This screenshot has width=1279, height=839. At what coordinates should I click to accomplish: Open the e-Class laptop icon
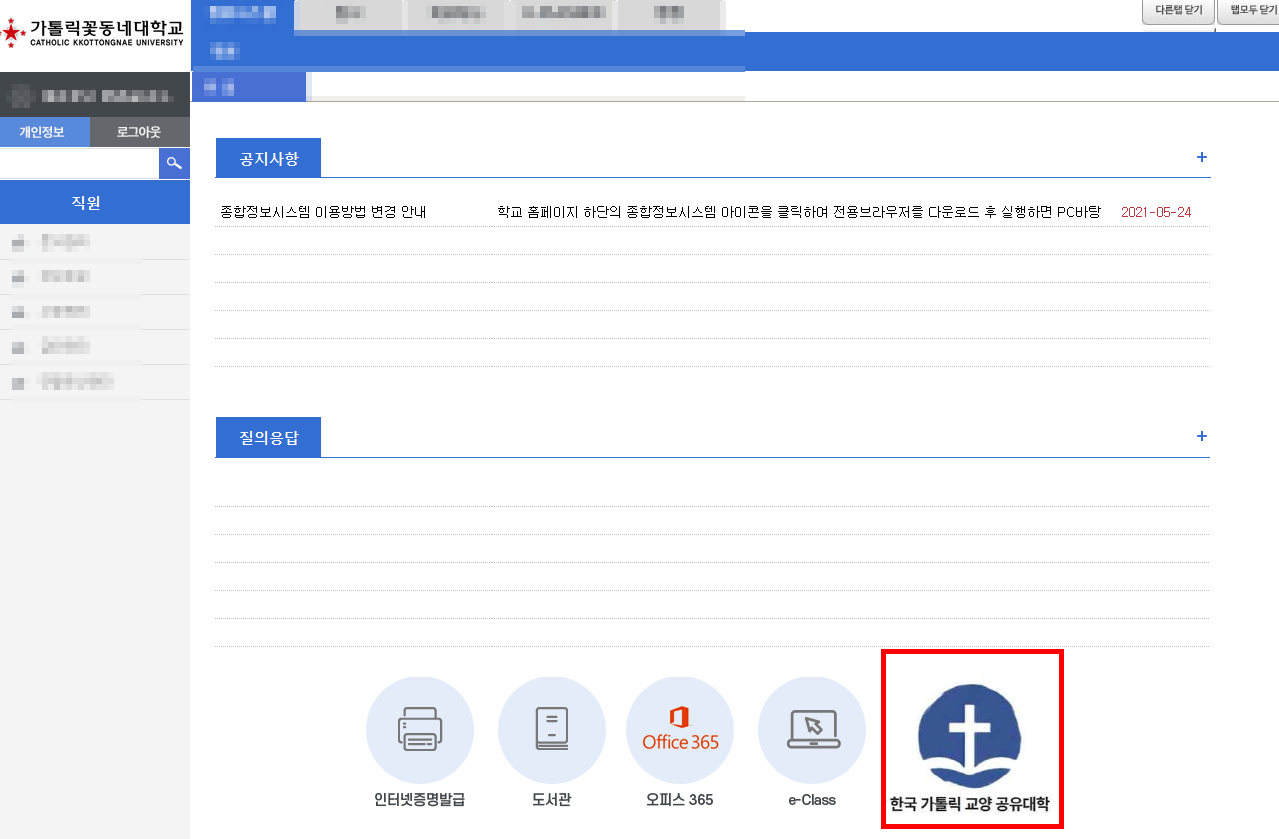coord(812,730)
